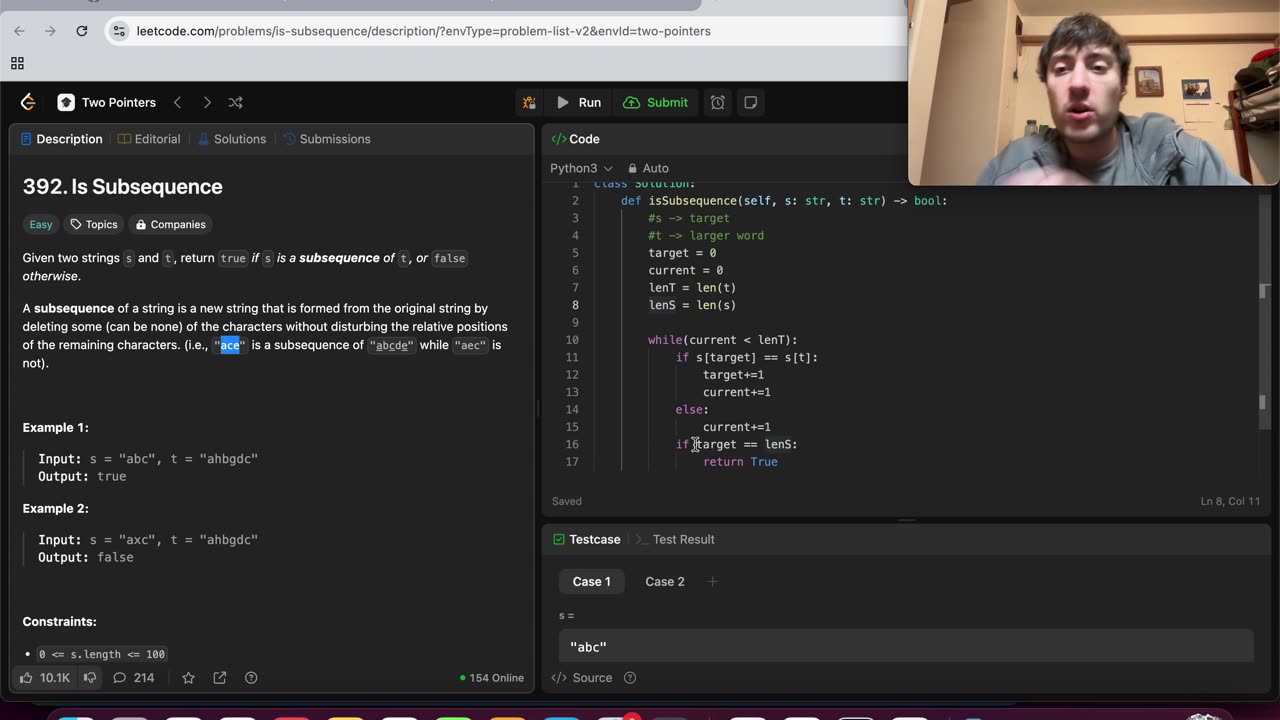The width and height of the screenshot is (1280, 720).
Task: Click the LeetCode logo icon
Action: pyautogui.click(x=28, y=102)
